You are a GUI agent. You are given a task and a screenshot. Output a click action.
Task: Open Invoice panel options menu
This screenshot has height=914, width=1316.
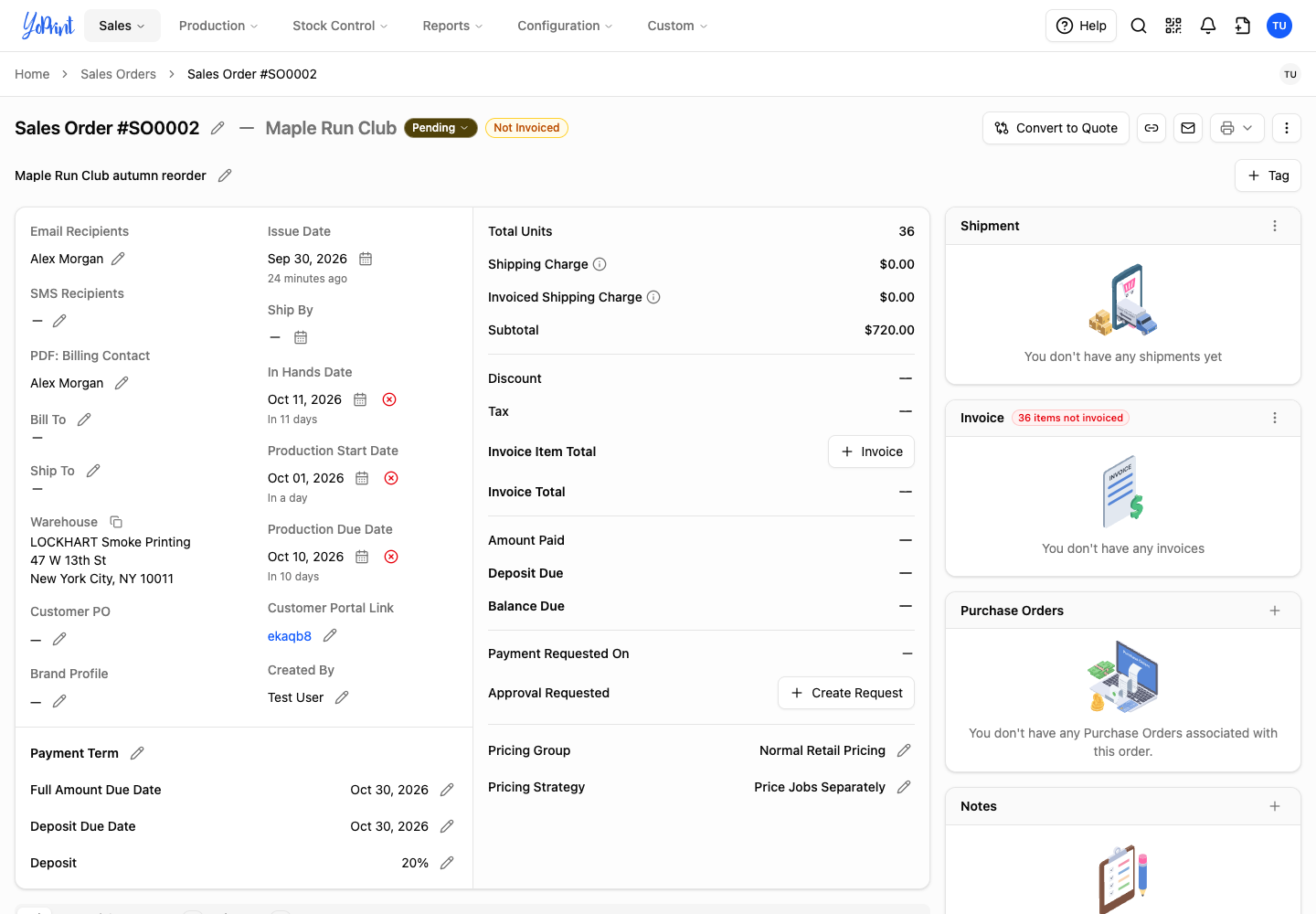pos(1275,418)
